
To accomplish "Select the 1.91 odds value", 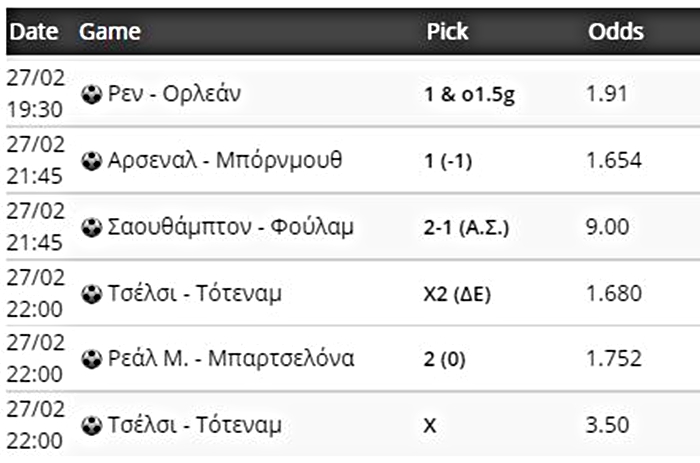I will pos(606,95).
